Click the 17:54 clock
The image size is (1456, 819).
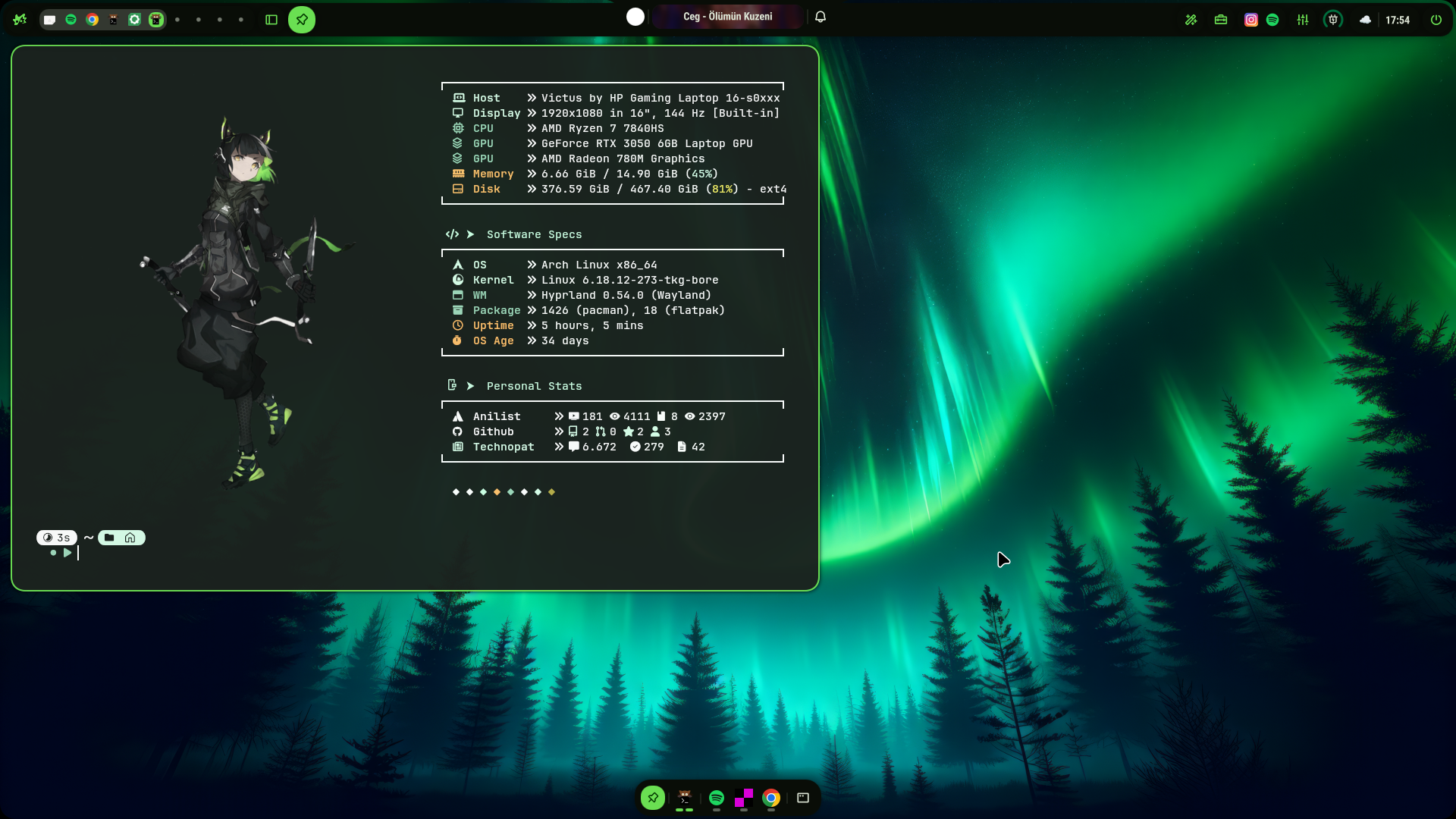pyautogui.click(x=1397, y=20)
